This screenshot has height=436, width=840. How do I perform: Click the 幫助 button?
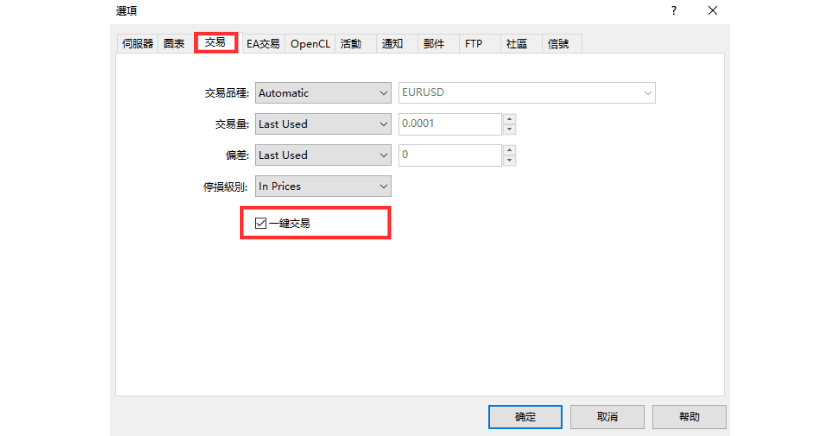(x=689, y=416)
